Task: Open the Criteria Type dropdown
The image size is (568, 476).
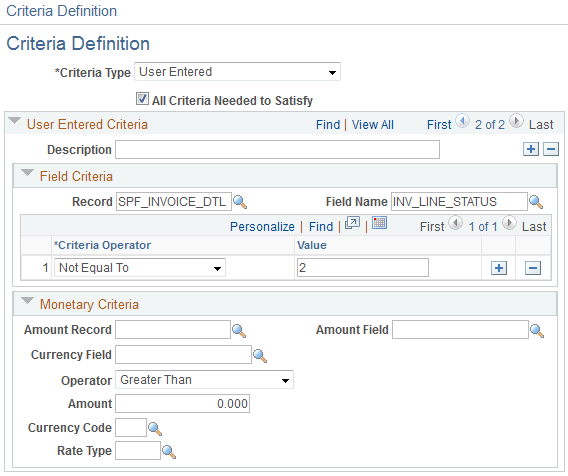Action: pos(237,72)
